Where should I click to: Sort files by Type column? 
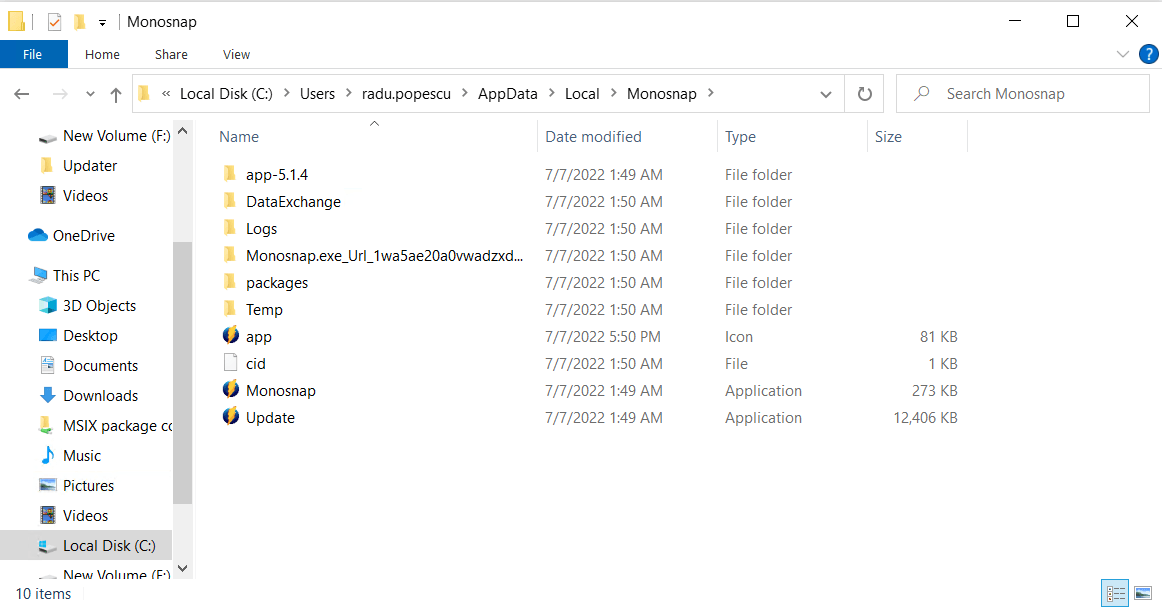[x=740, y=136]
